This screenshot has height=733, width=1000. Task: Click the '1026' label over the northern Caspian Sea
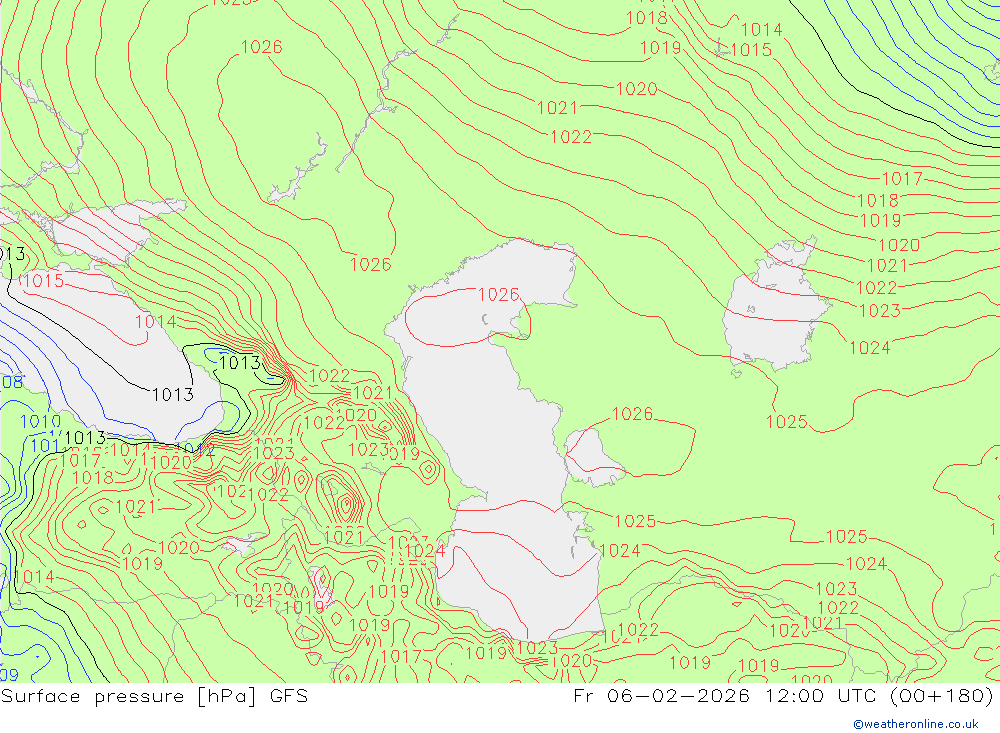point(499,294)
